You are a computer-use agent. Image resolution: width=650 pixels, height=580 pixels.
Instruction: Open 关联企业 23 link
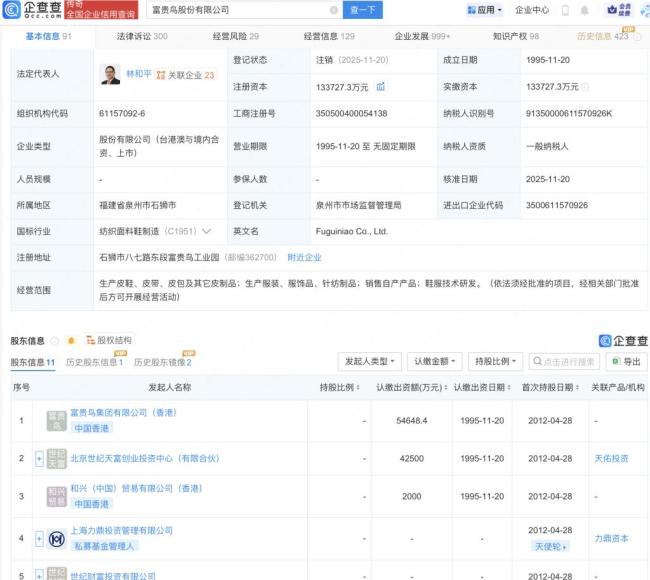point(186,75)
